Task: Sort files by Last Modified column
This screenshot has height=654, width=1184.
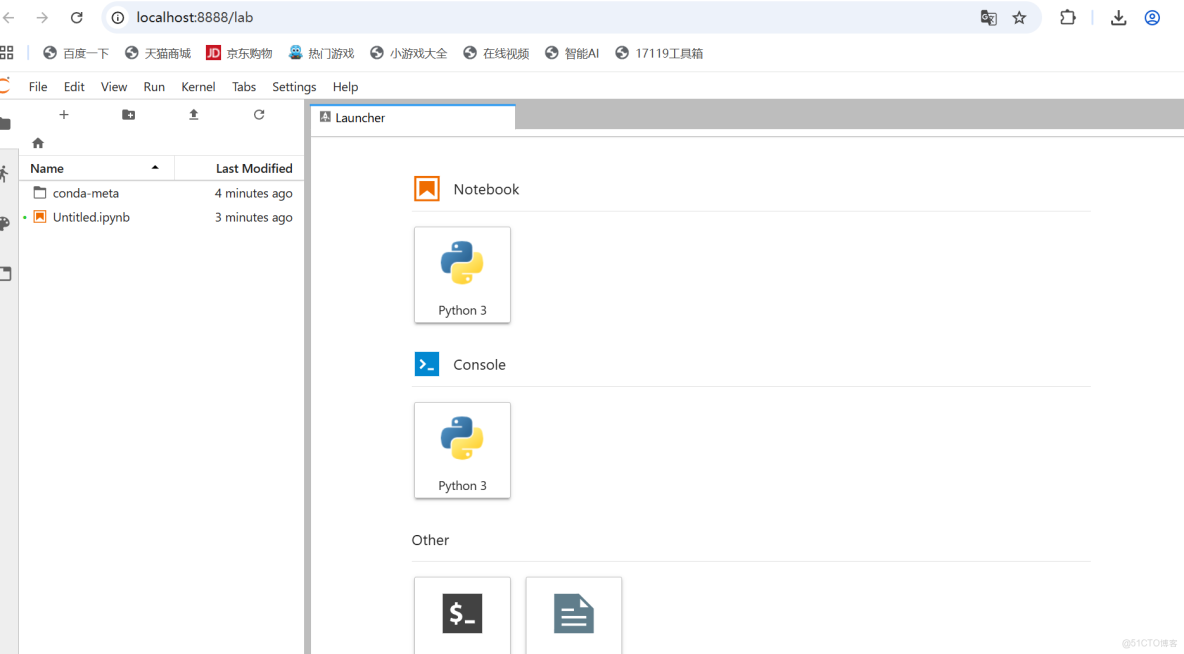Action: coord(239,168)
